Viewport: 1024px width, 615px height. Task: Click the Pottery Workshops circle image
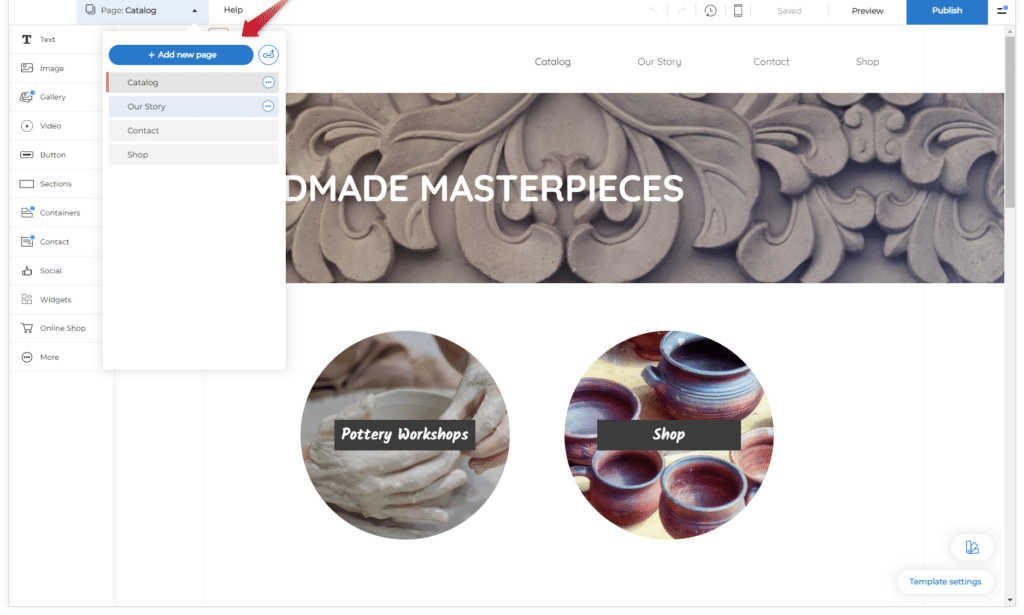(x=405, y=435)
